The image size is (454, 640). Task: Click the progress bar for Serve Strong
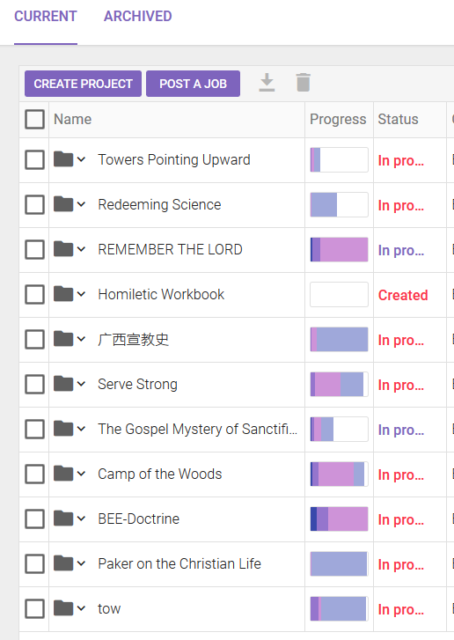click(339, 384)
